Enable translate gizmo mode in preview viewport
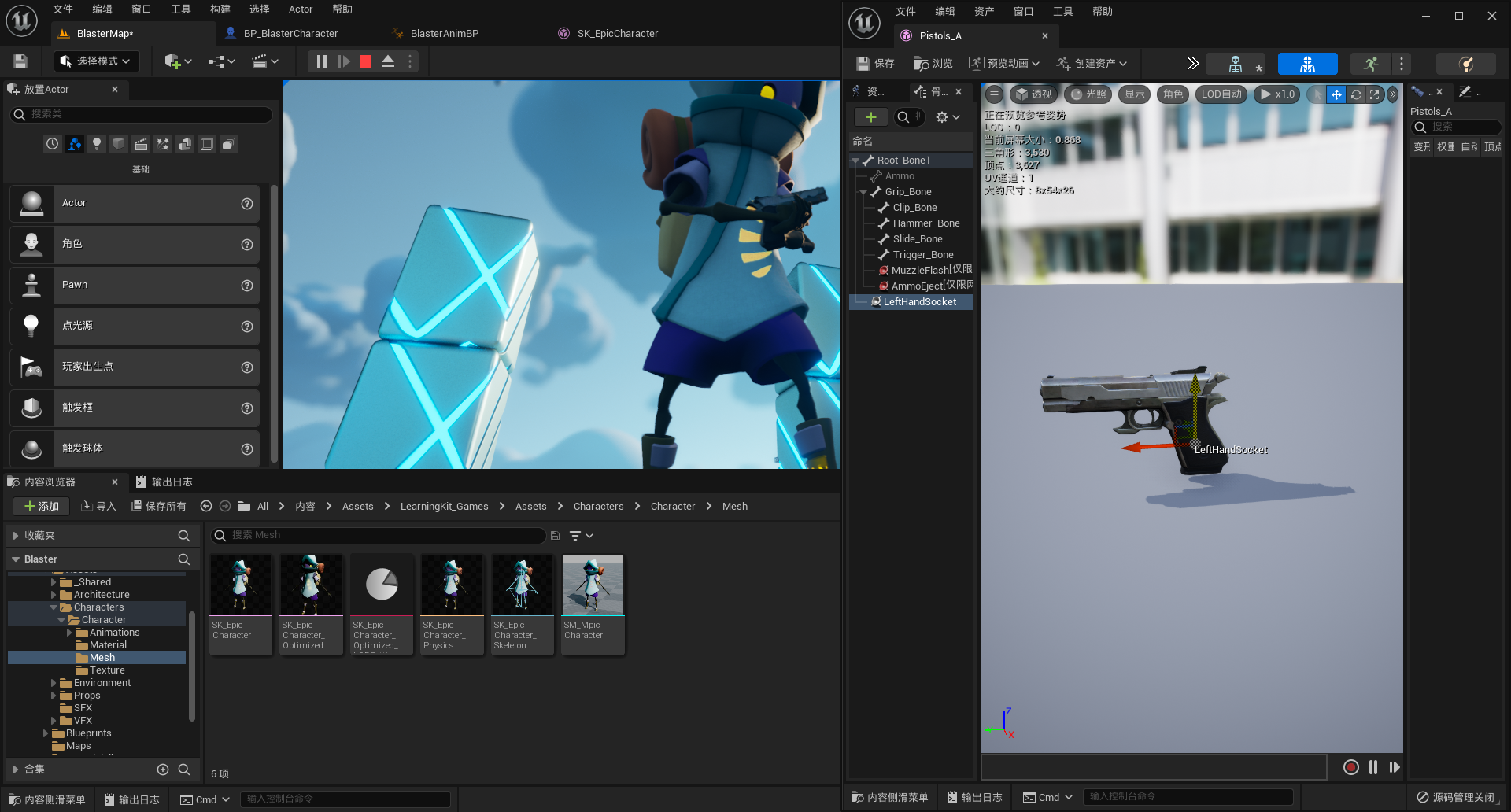The height and width of the screenshot is (812, 1511). 1336,94
